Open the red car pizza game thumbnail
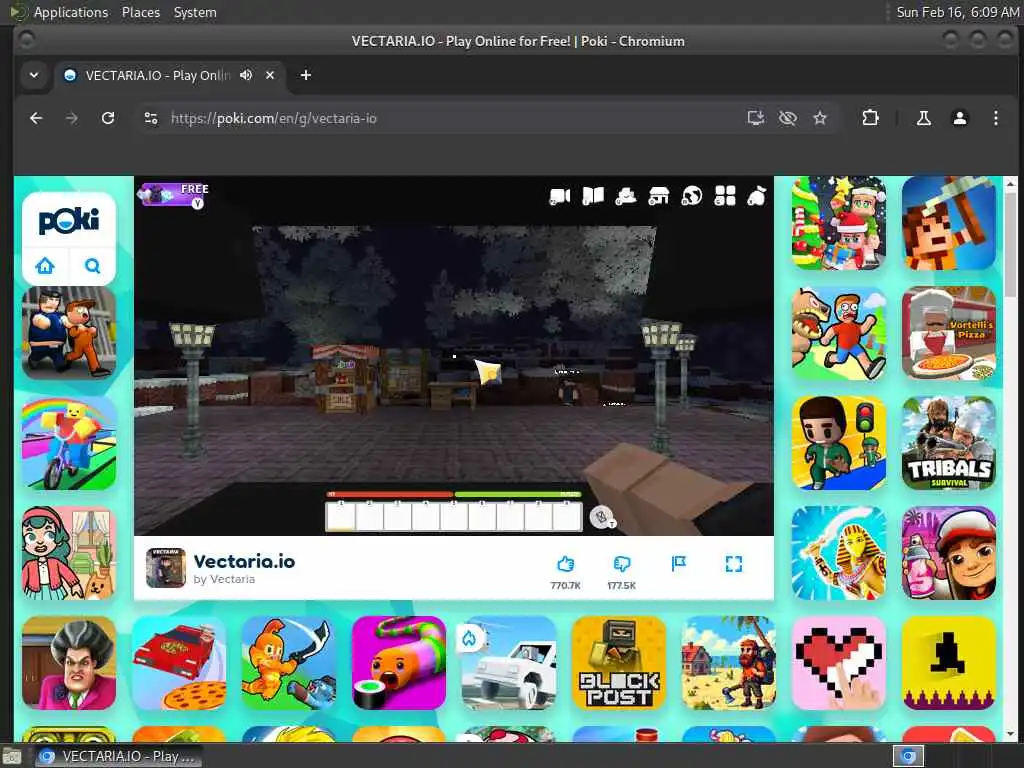 (180, 663)
